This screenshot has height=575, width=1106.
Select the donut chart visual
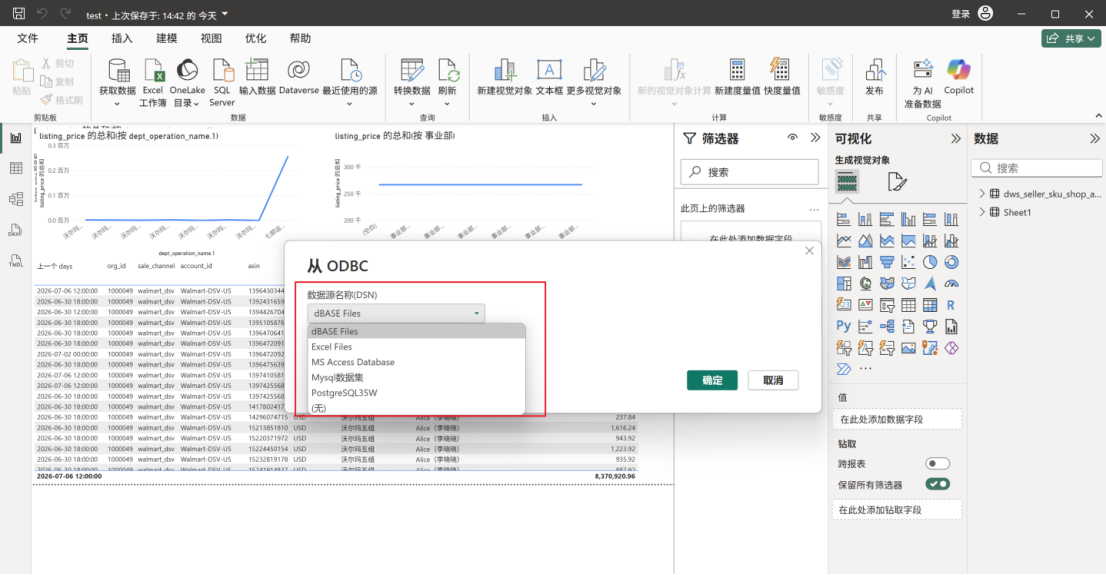click(952, 262)
